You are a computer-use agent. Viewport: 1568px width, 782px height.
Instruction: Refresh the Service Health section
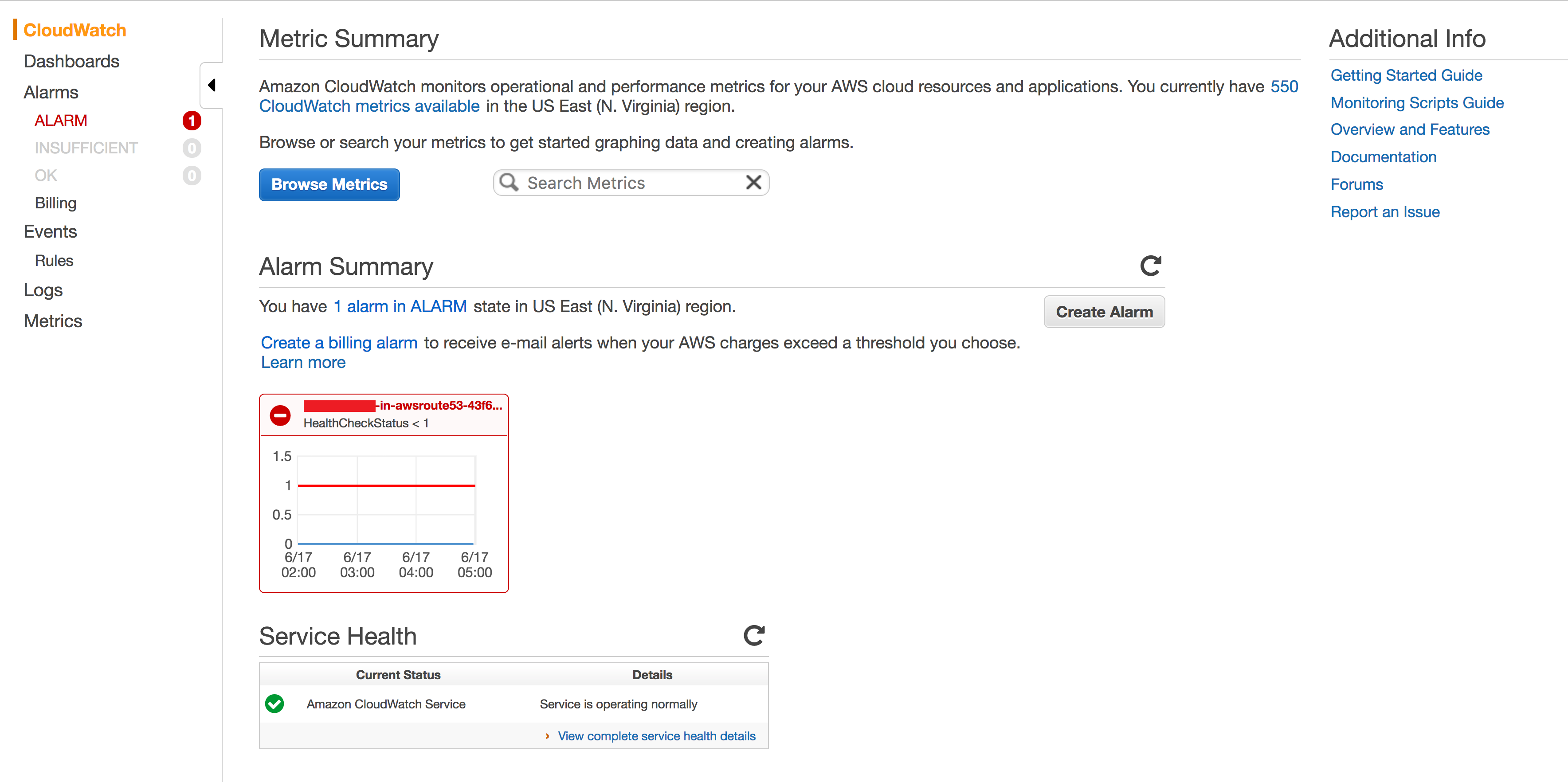(753, 635)
